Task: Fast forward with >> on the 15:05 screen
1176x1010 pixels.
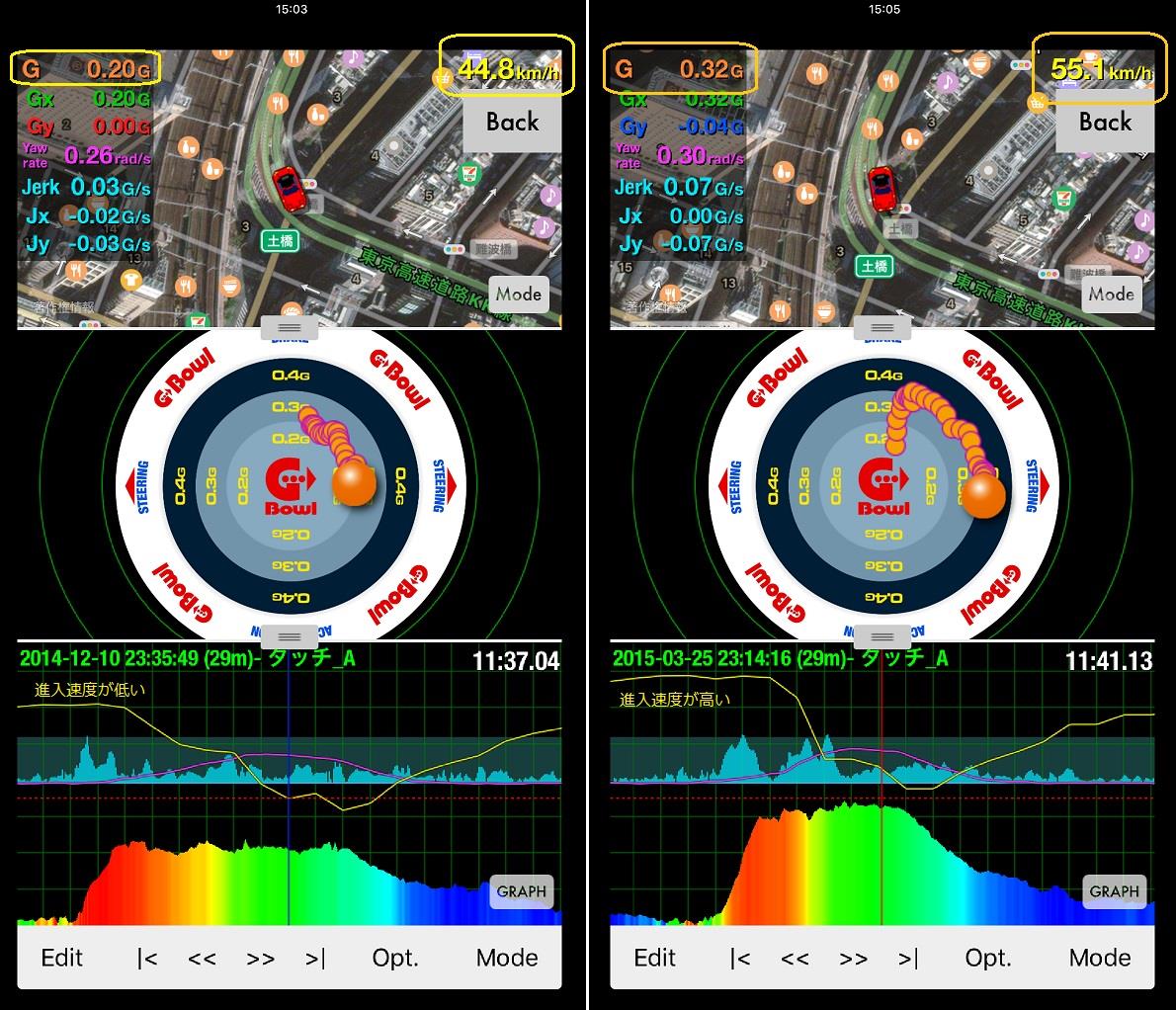Action: 853,959
